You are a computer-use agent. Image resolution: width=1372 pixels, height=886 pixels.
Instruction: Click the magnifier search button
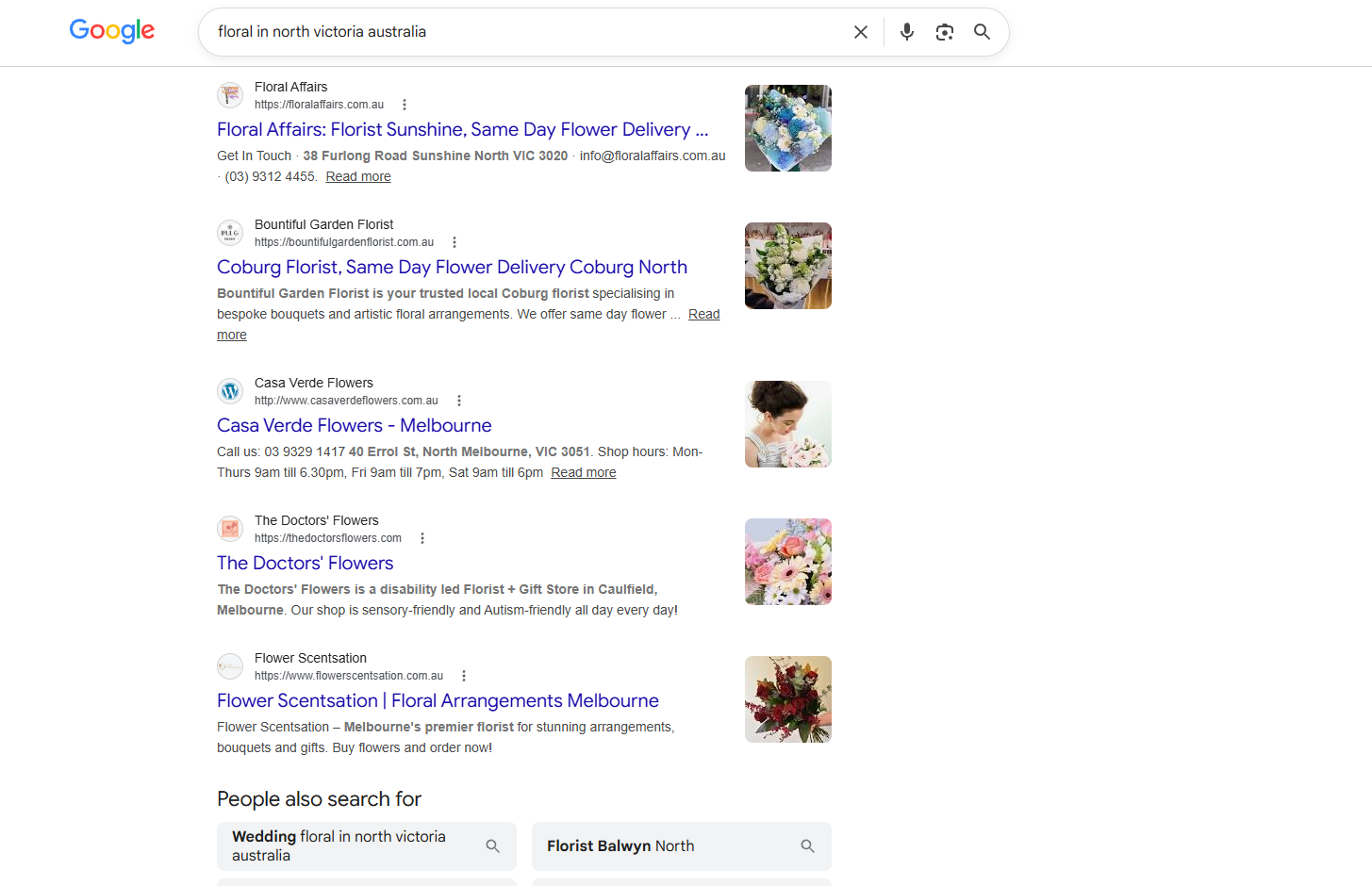coord(982,32)
